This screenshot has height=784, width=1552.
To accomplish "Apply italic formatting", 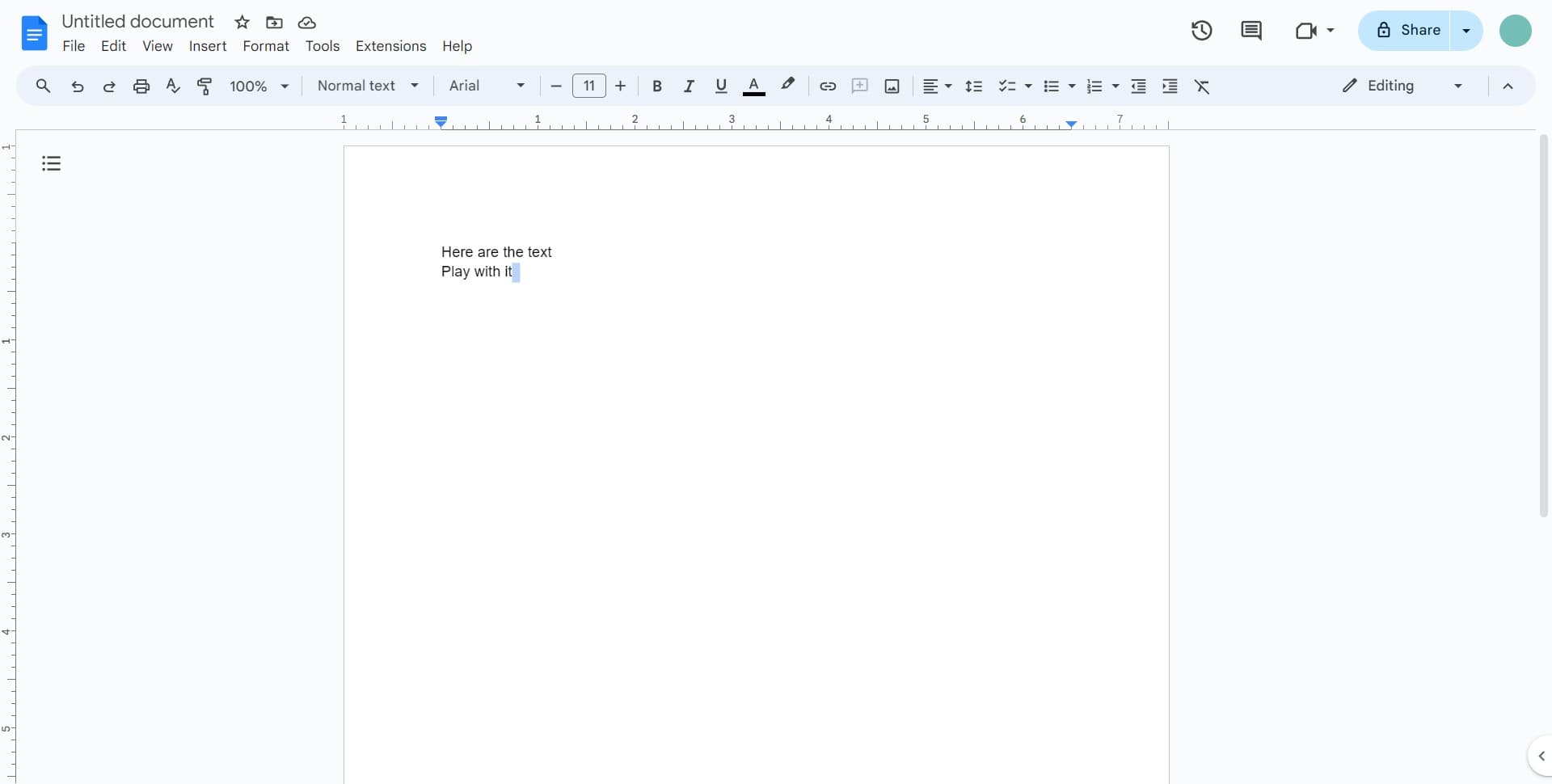I will (x=689, y=86).
